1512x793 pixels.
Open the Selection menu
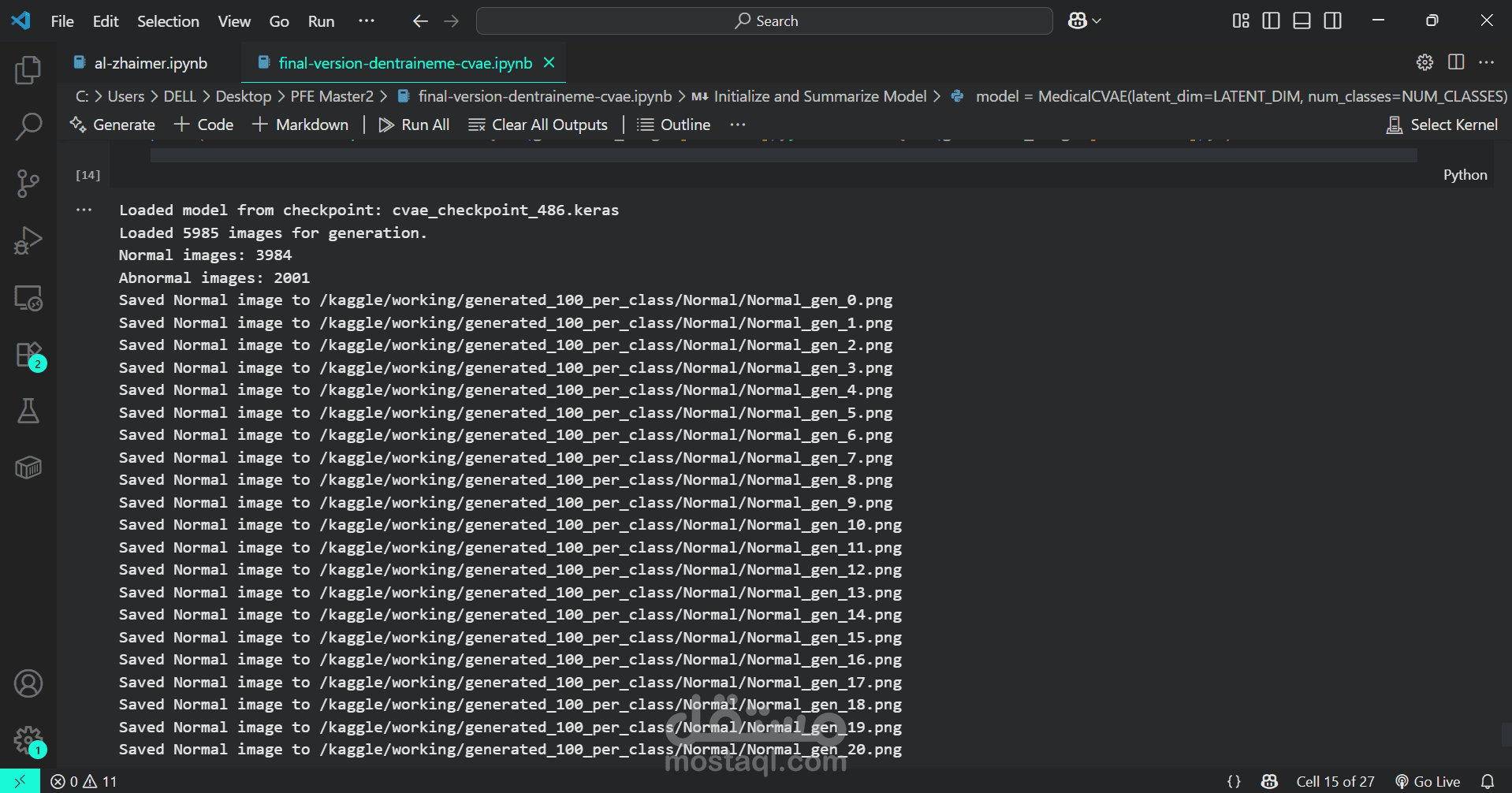[168, 21]
